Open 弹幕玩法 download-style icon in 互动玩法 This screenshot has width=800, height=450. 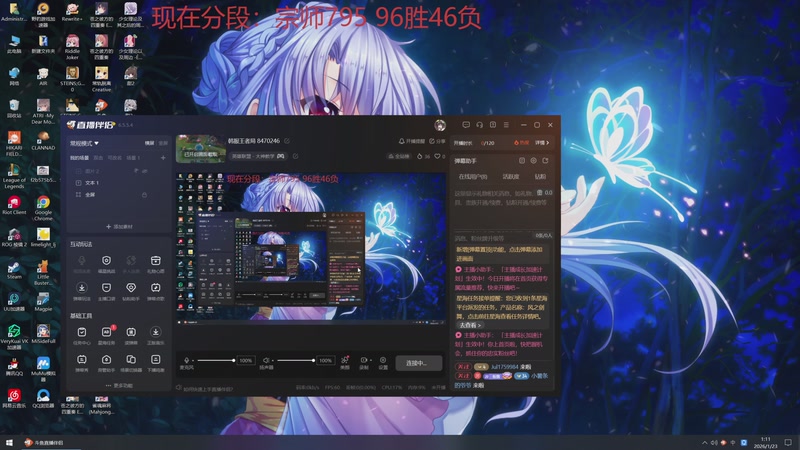pos(82,291)
